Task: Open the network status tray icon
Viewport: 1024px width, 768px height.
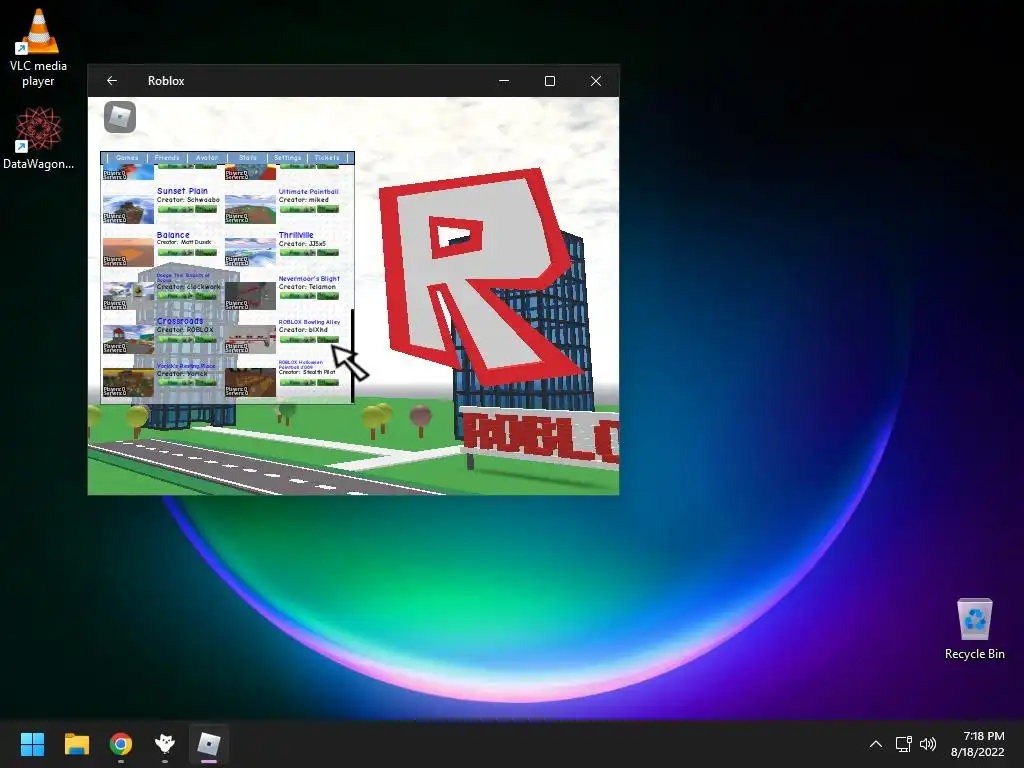Action: point(903,744)
